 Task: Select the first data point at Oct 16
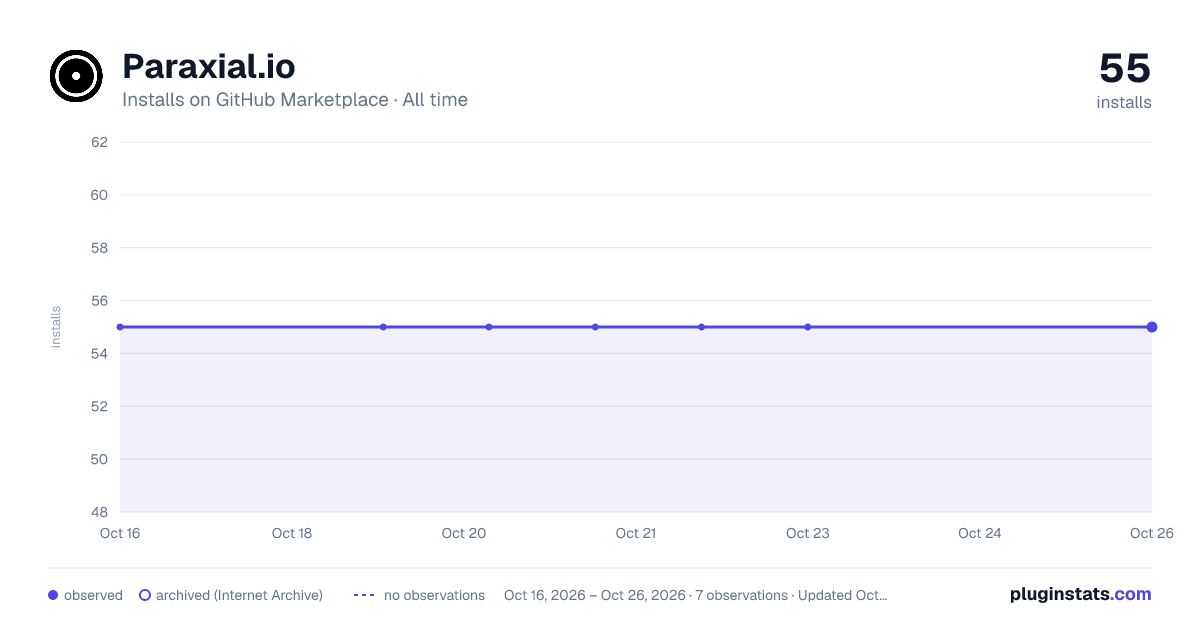120,327
